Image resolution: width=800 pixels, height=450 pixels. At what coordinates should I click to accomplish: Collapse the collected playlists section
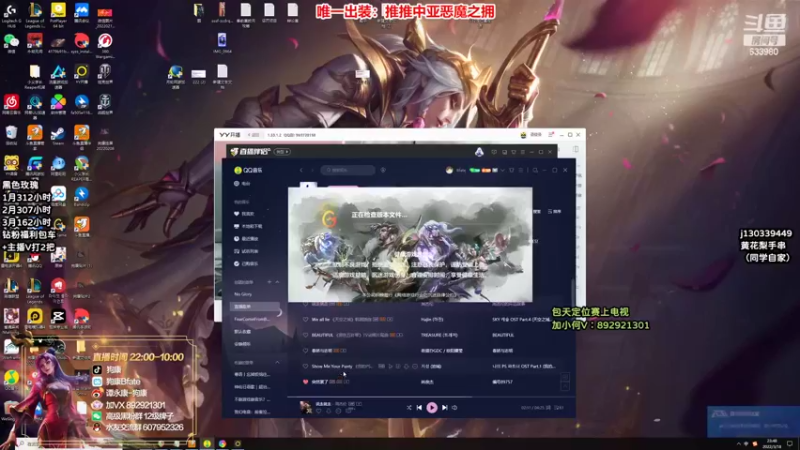point(277,362)
